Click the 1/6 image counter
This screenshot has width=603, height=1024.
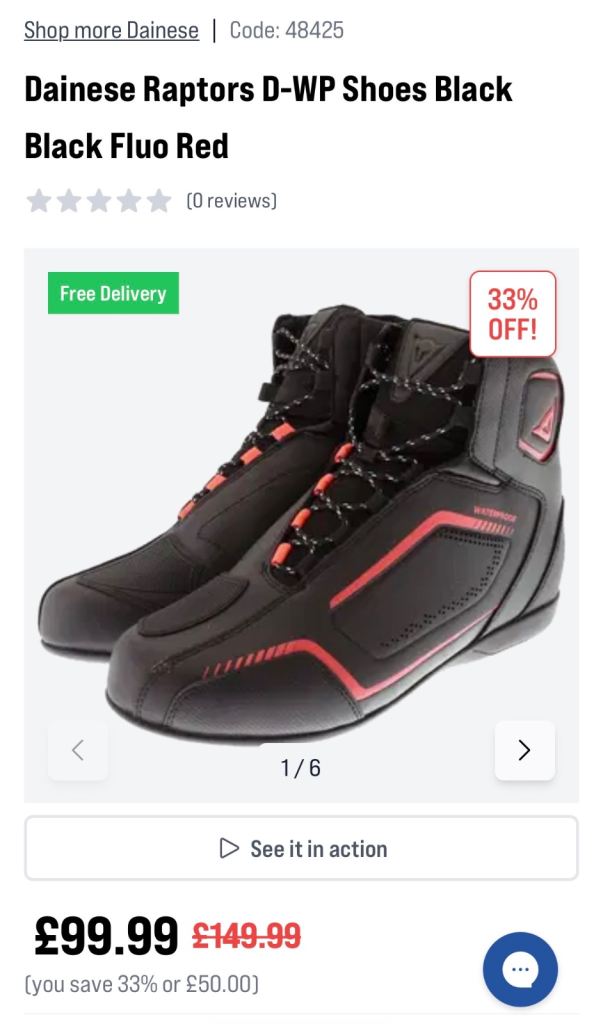301,767
